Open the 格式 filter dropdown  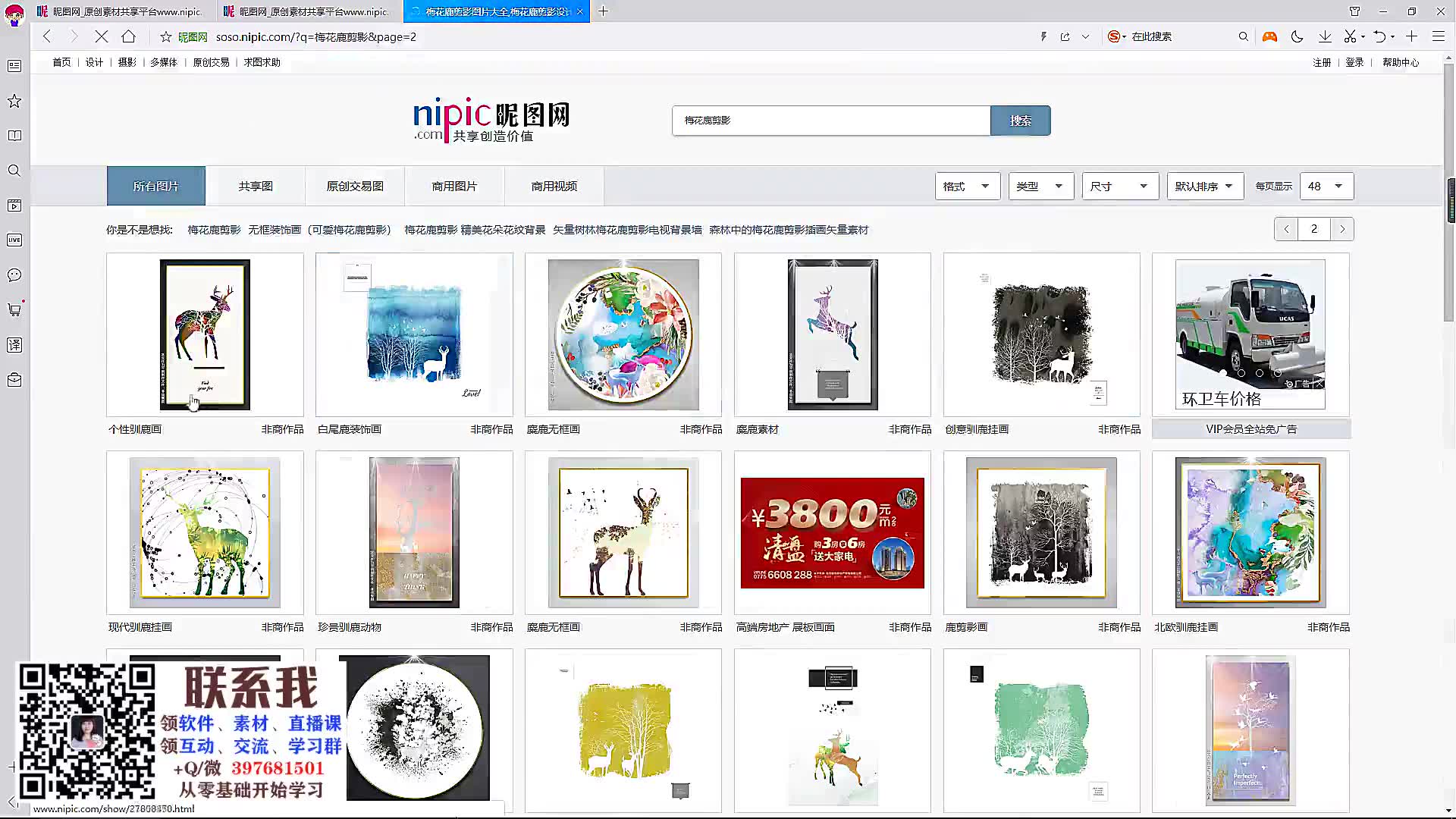tap(967, 186)
